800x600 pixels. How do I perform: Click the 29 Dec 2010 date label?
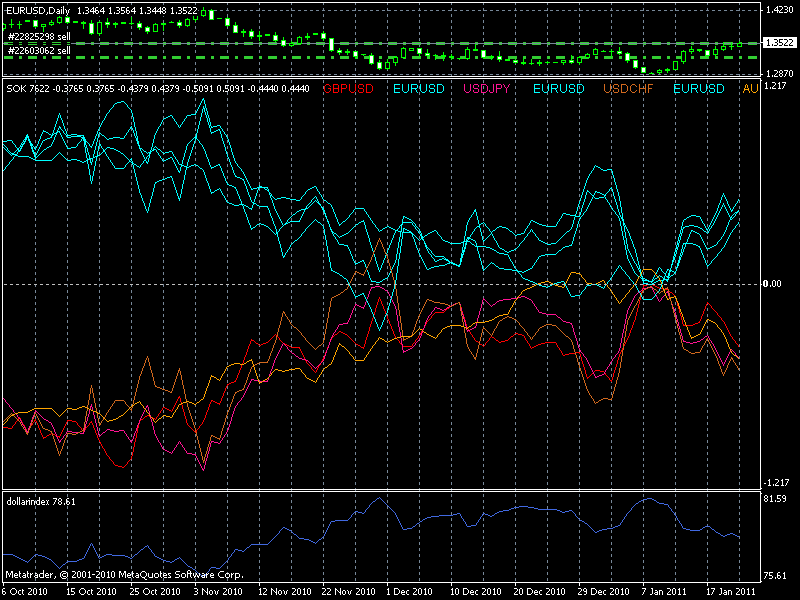604,592
